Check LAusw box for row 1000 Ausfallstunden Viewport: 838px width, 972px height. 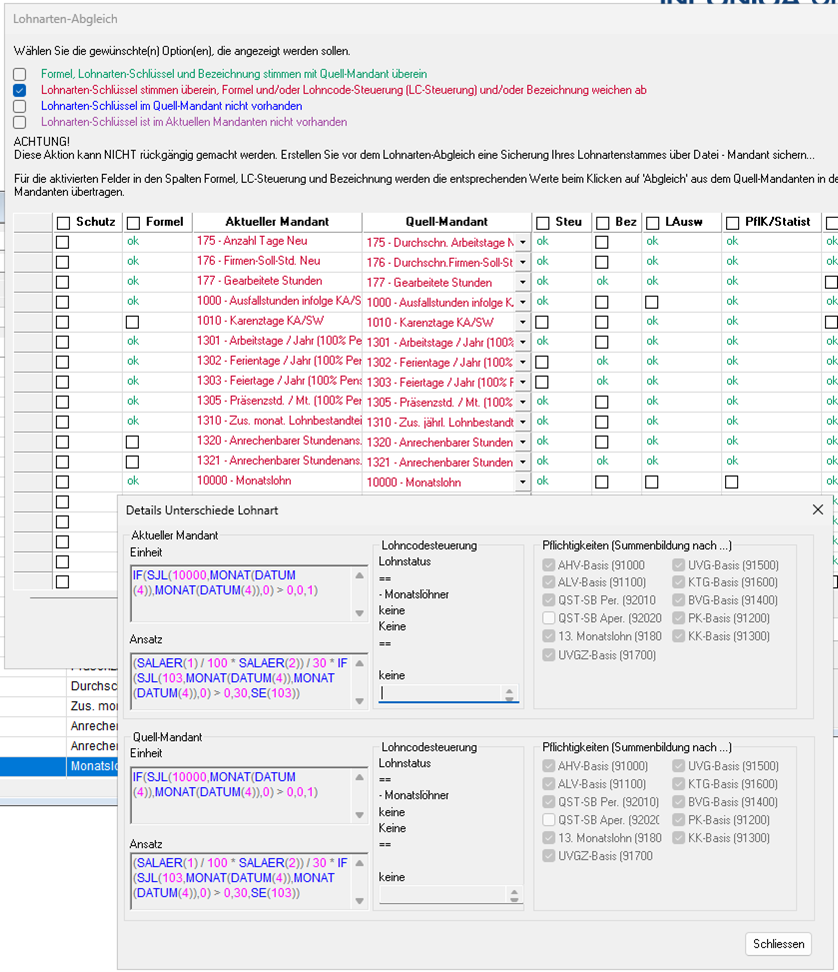point(651,303)
